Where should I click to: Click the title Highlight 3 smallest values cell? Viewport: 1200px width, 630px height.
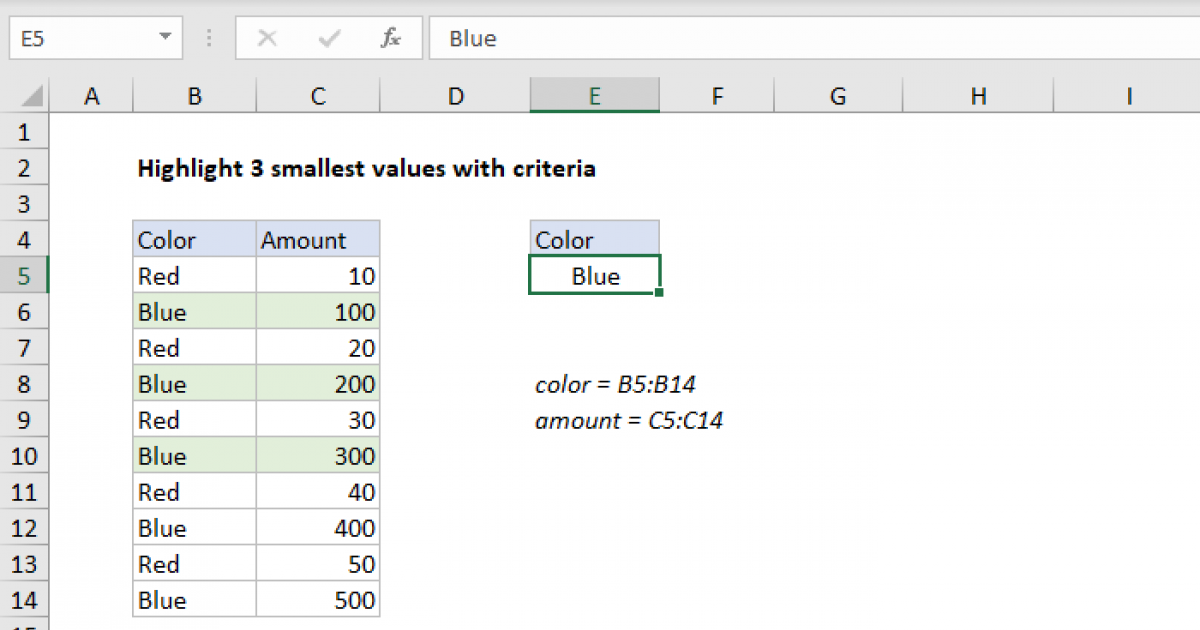(x=366, y=168)
